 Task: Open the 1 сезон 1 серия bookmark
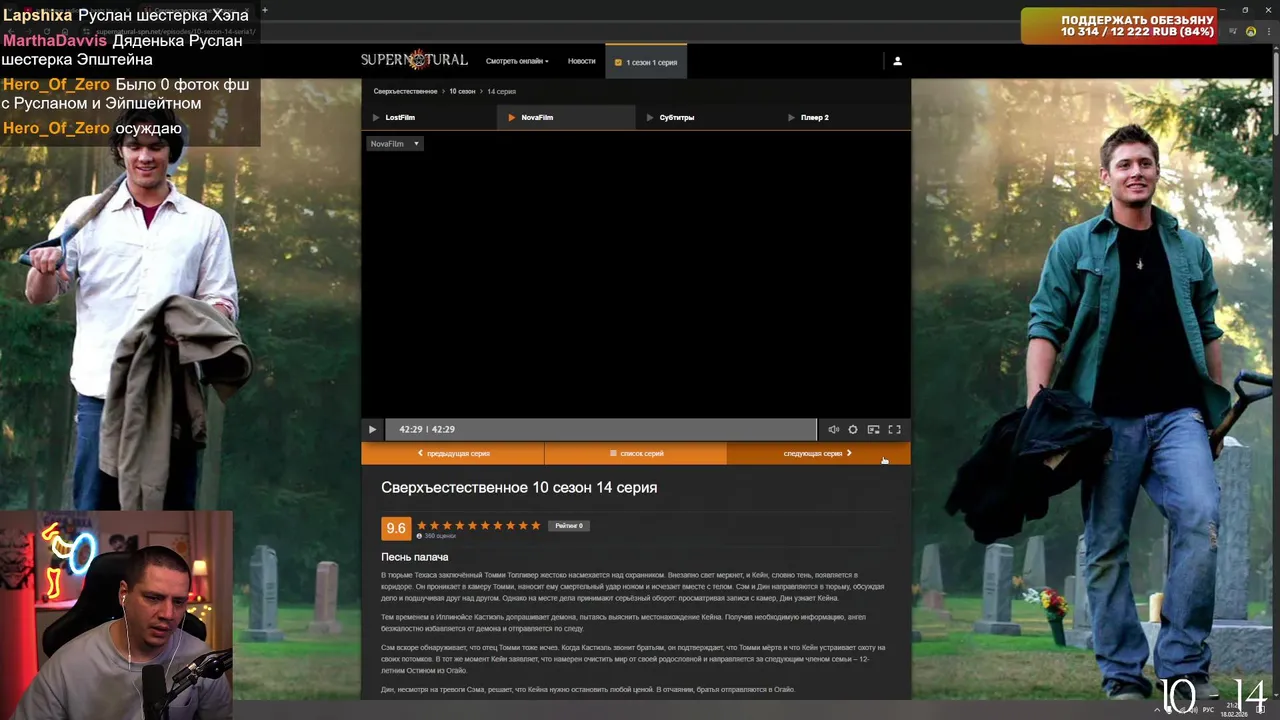(x=646, y=62)
